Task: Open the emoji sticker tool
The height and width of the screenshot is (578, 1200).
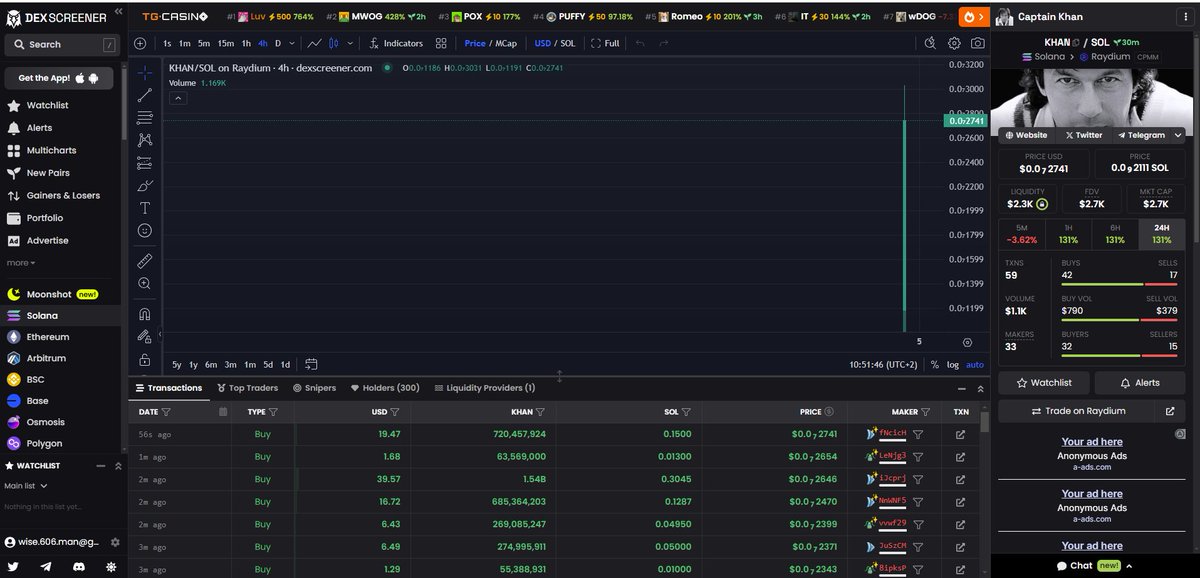Action: coord(145,231)
